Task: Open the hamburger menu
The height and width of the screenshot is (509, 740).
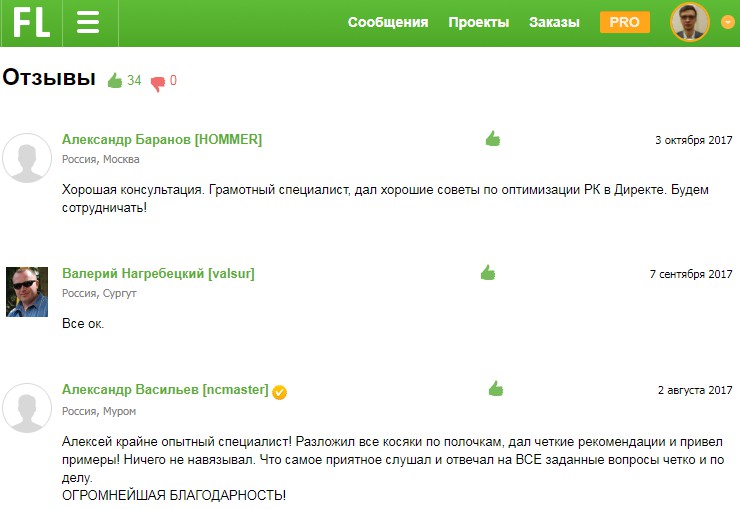Action: [x=88, y=23]
